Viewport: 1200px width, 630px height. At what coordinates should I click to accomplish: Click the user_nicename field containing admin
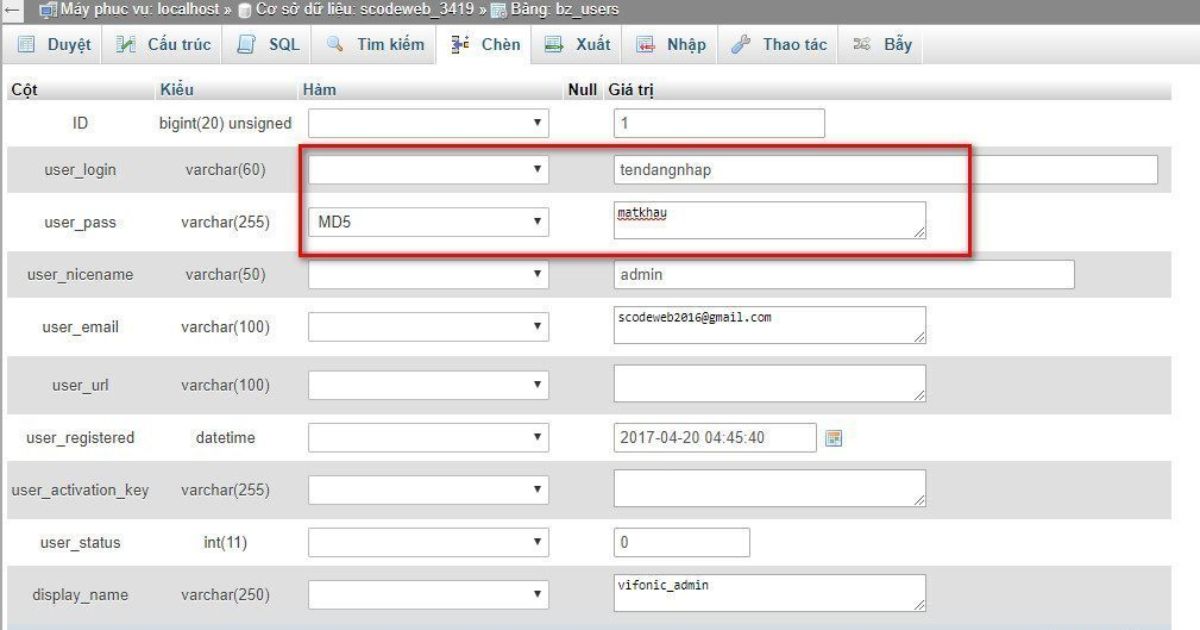click(843, 274)
